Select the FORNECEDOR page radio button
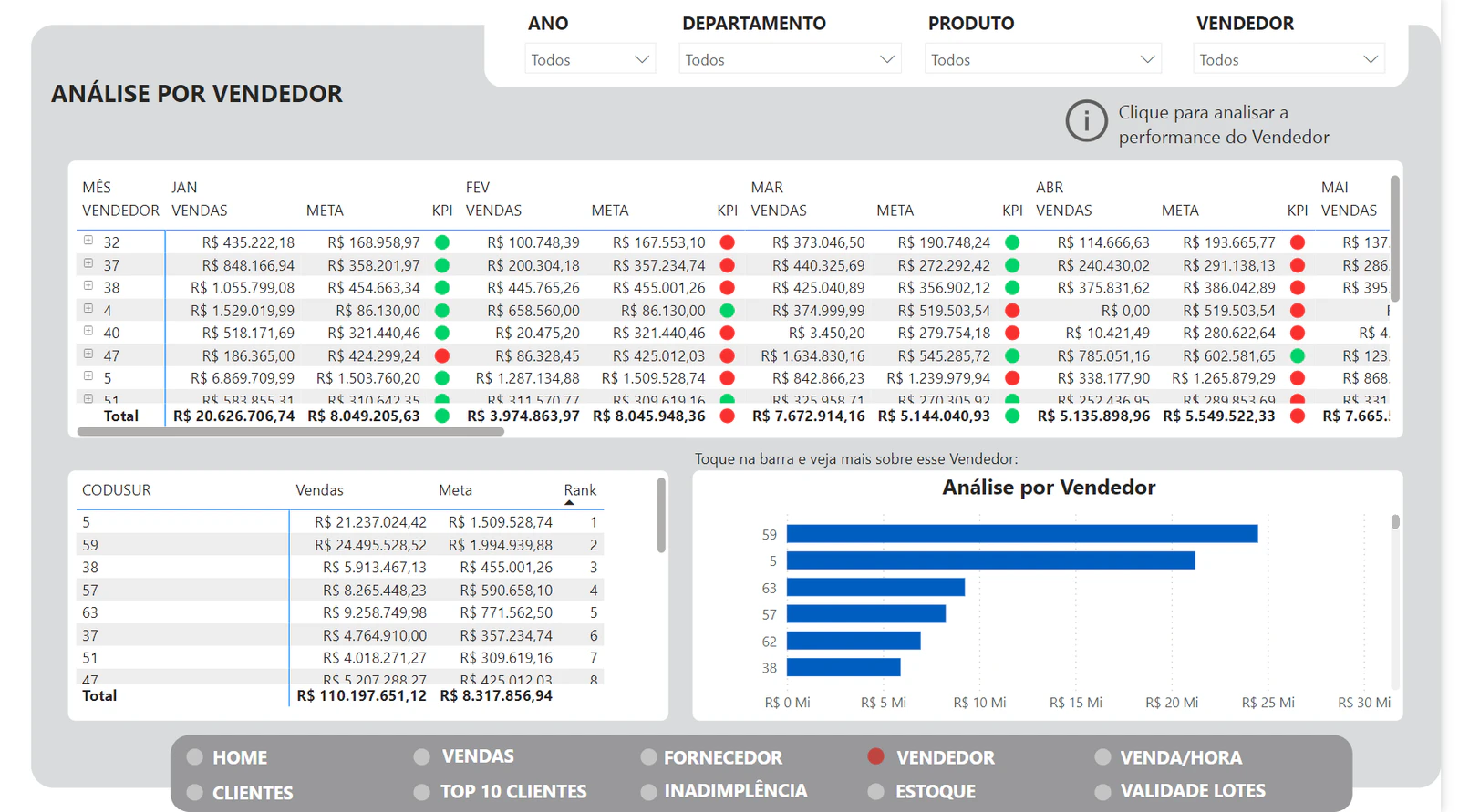Screen dimensions: 1459x812 pos(648,756)
